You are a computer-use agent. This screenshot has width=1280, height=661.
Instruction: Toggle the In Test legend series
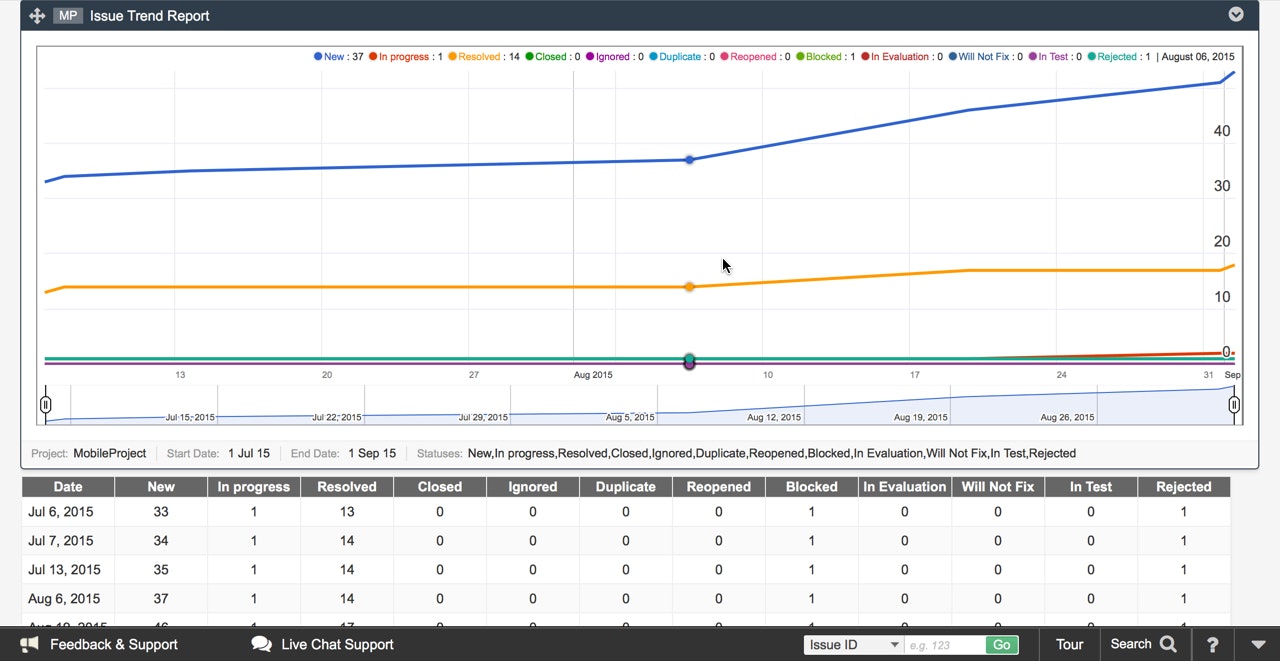[1055, 57]
